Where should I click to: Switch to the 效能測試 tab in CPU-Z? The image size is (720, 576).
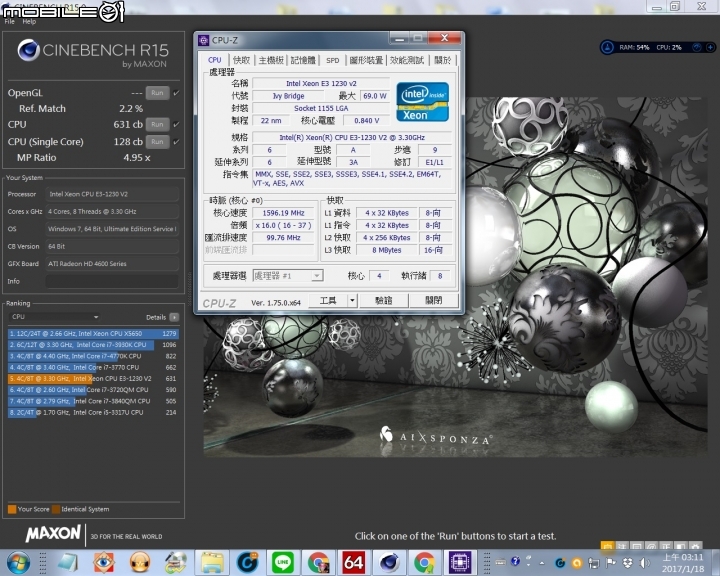(407, 60)
